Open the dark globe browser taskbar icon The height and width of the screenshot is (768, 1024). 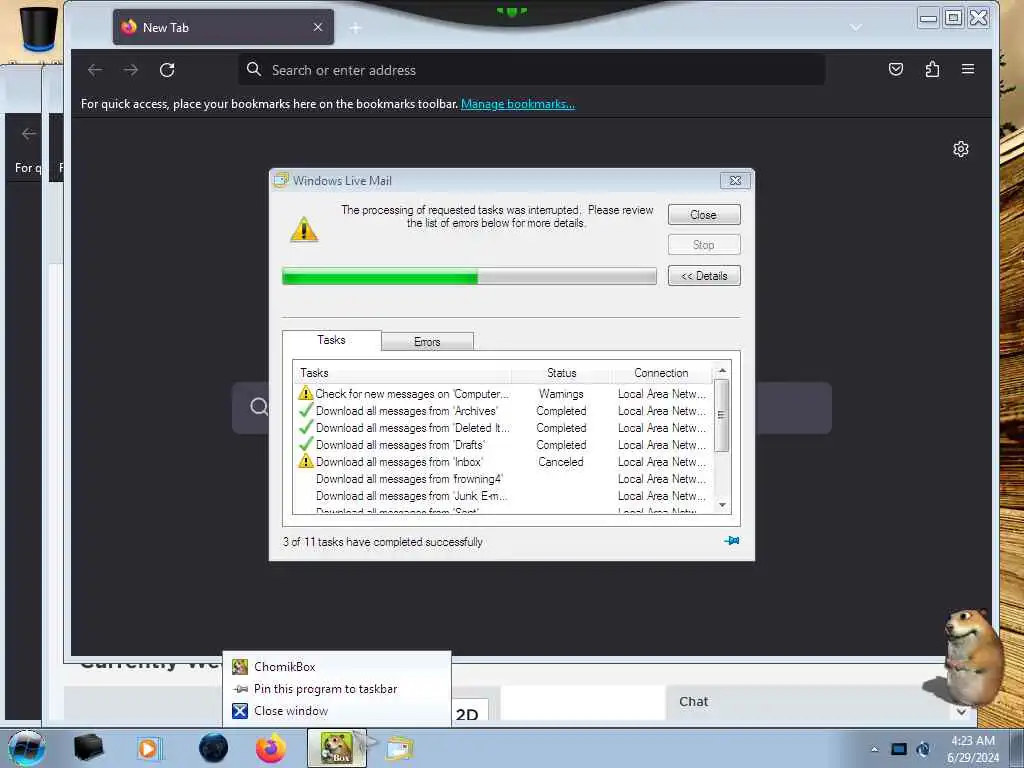[214, 748]
